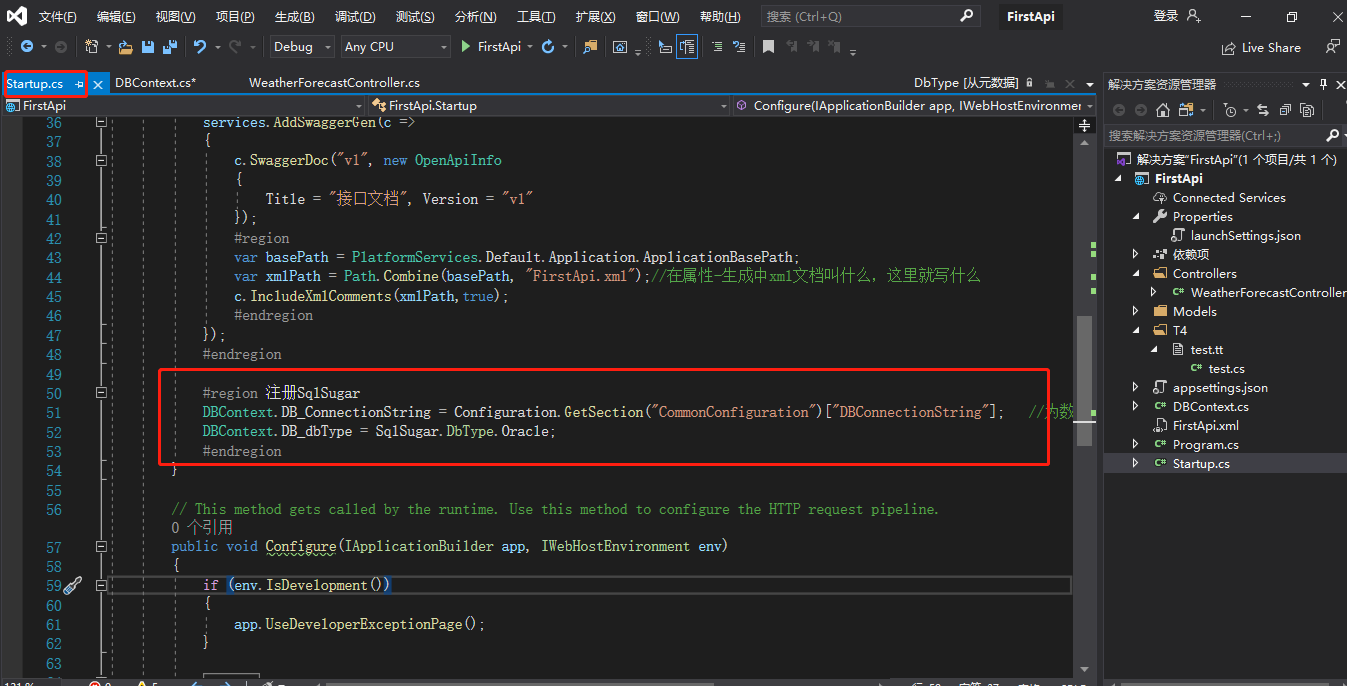Collapse the T4 folder
This screenshot has width=1347, height=686.
pos(1136,331)
